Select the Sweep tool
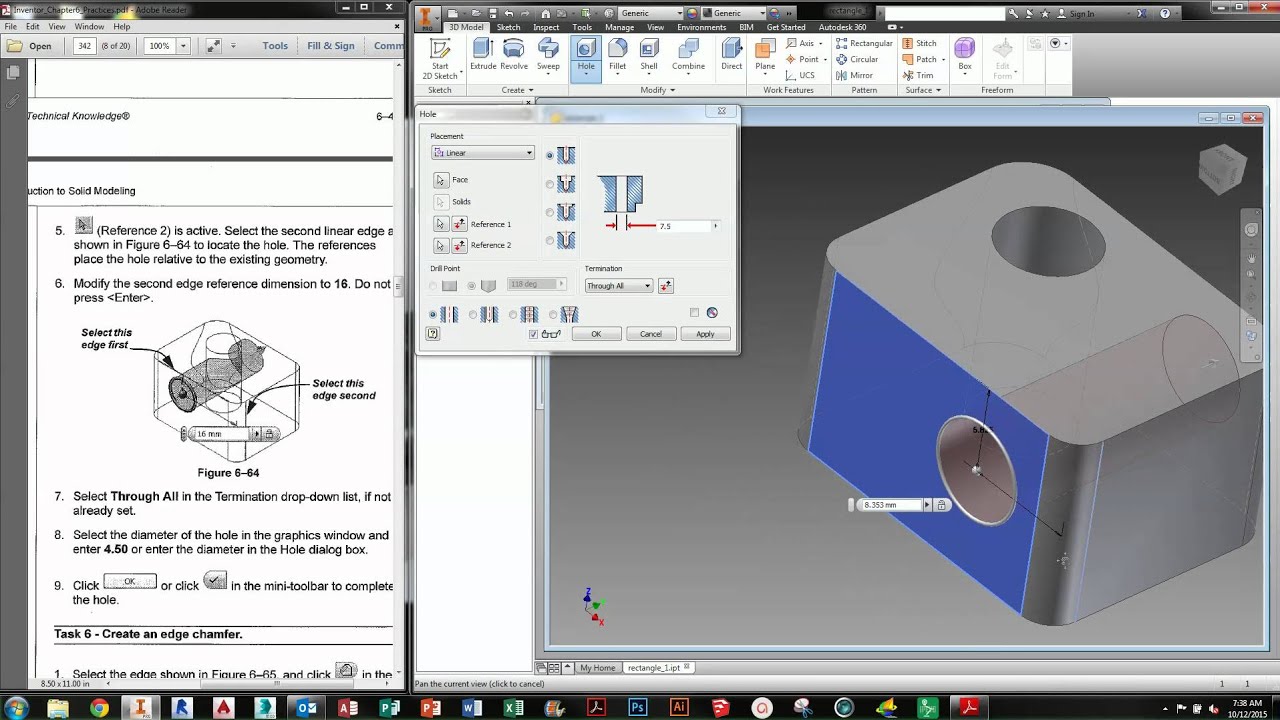This screenshot has width=1280, height=720. (548, 55)
